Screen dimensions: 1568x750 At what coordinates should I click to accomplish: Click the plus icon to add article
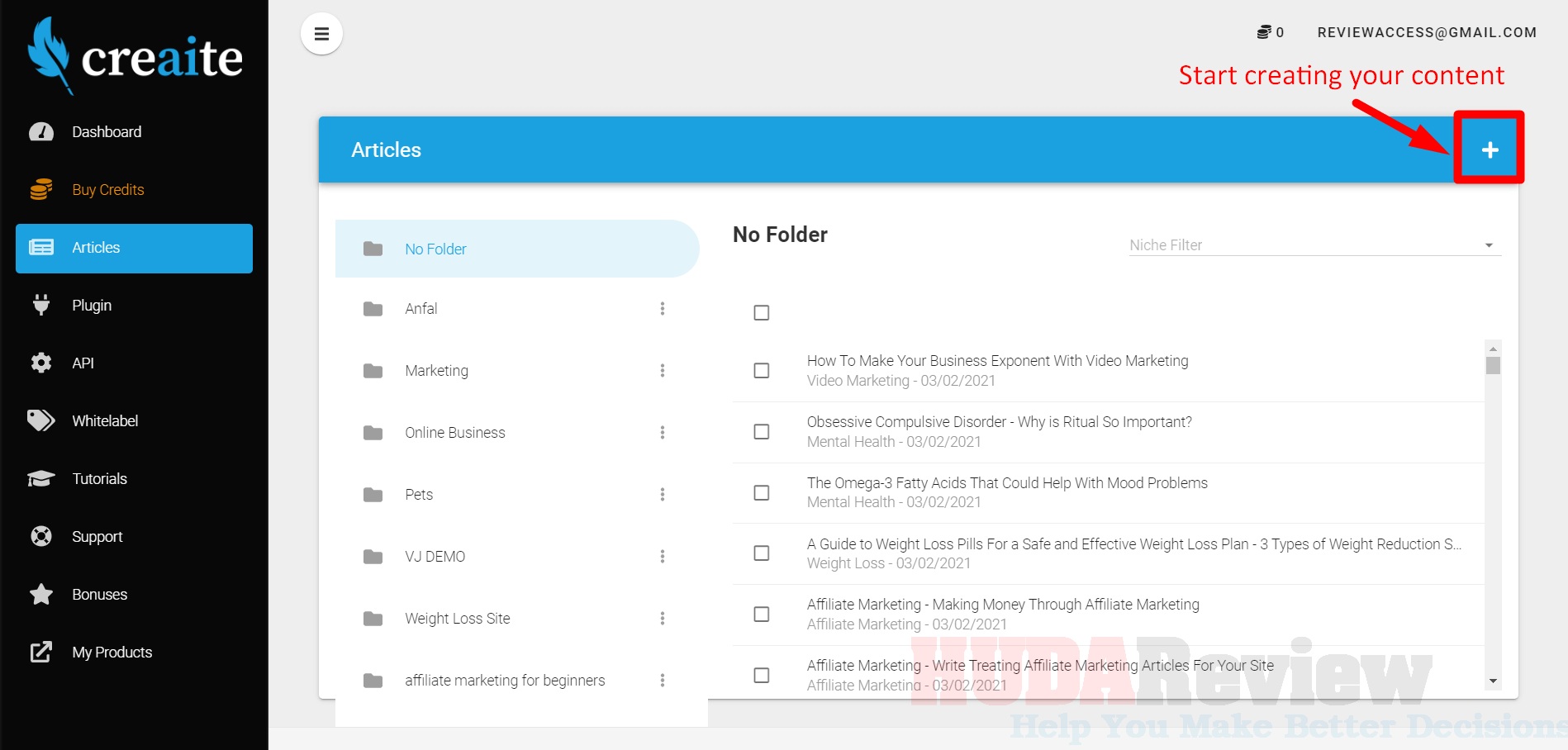(1490, 150)
